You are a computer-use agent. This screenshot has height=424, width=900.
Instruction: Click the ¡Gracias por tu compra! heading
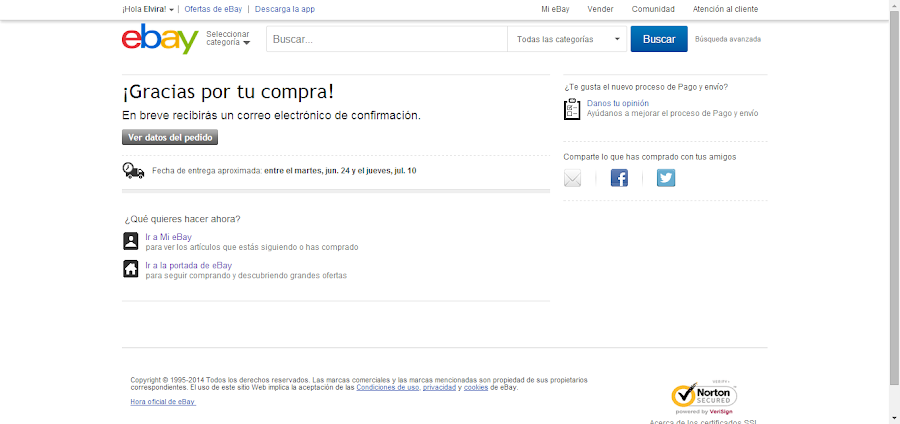(x=228, y=92)
